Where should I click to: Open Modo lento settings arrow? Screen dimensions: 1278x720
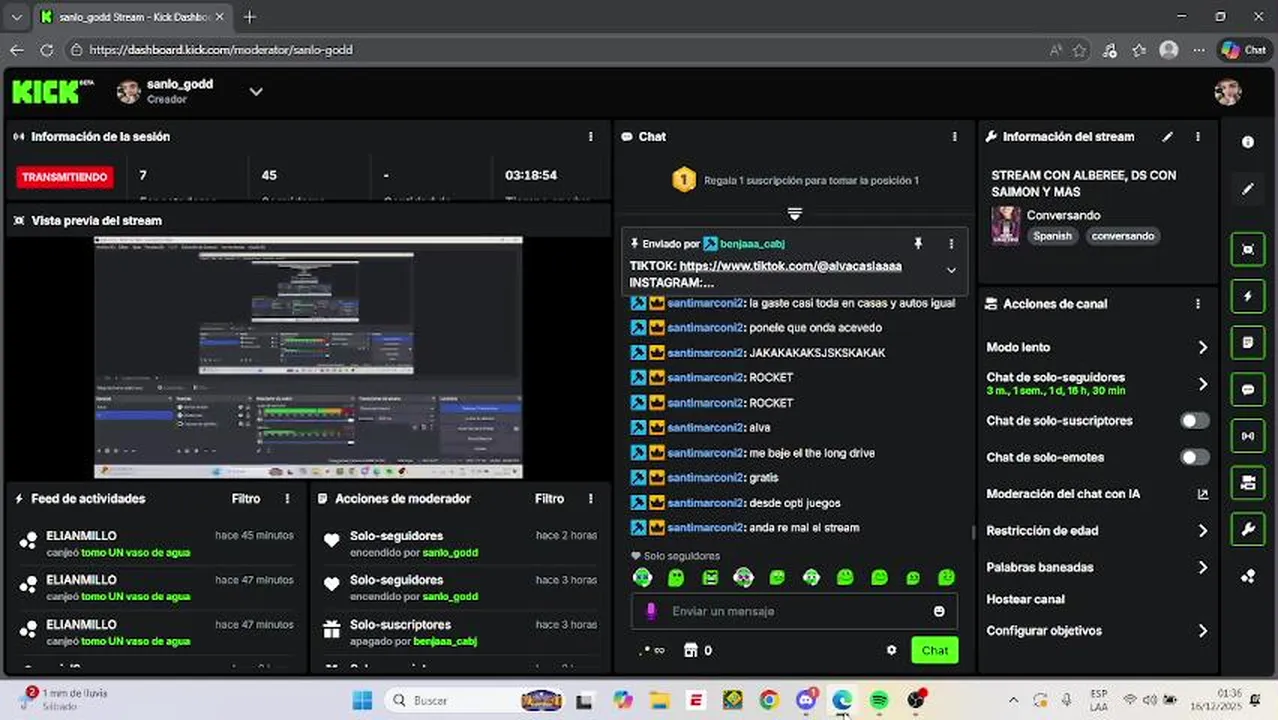pos(1203,348)
